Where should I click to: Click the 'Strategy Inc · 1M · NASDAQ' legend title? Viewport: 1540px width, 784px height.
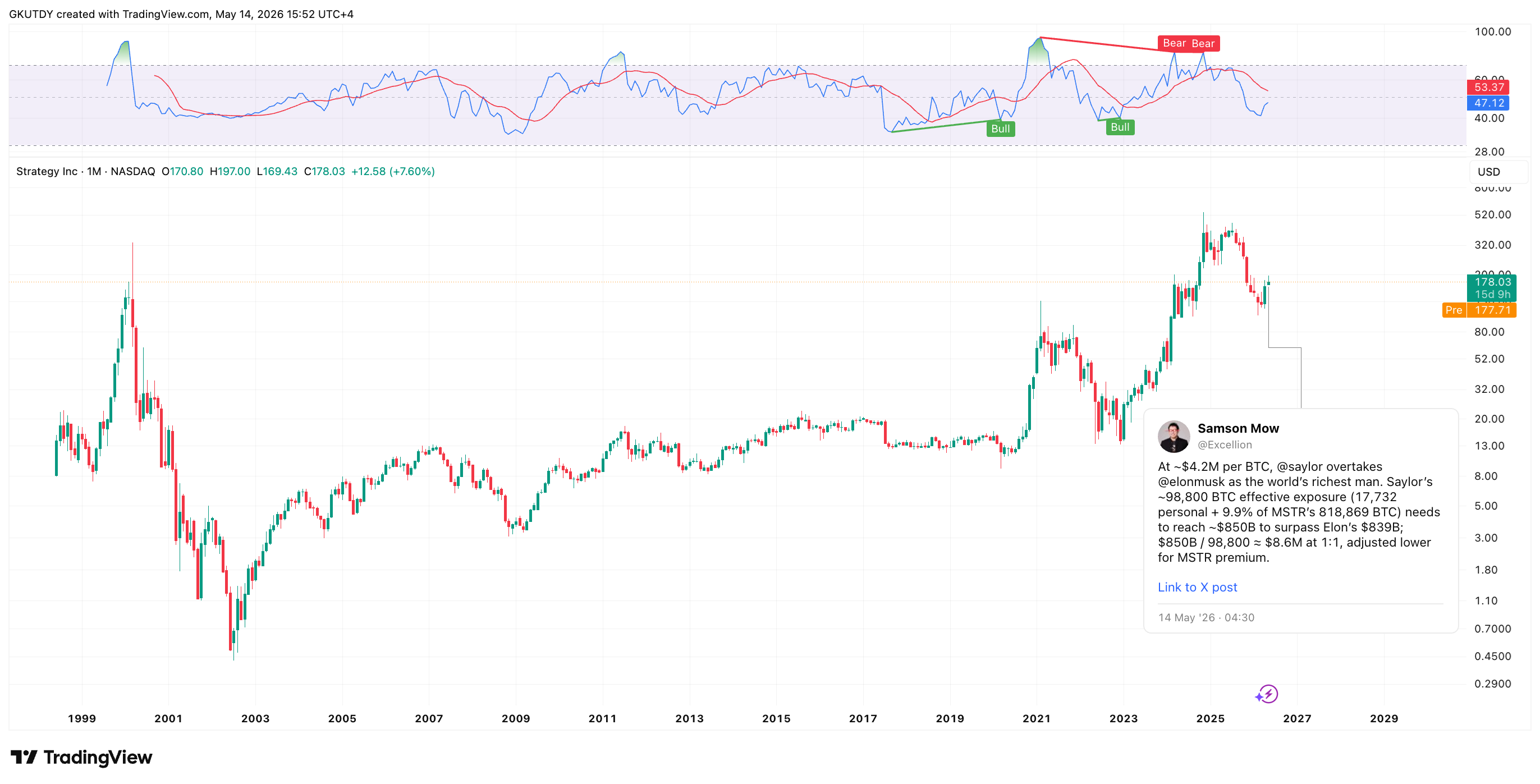tap(85, 171)
